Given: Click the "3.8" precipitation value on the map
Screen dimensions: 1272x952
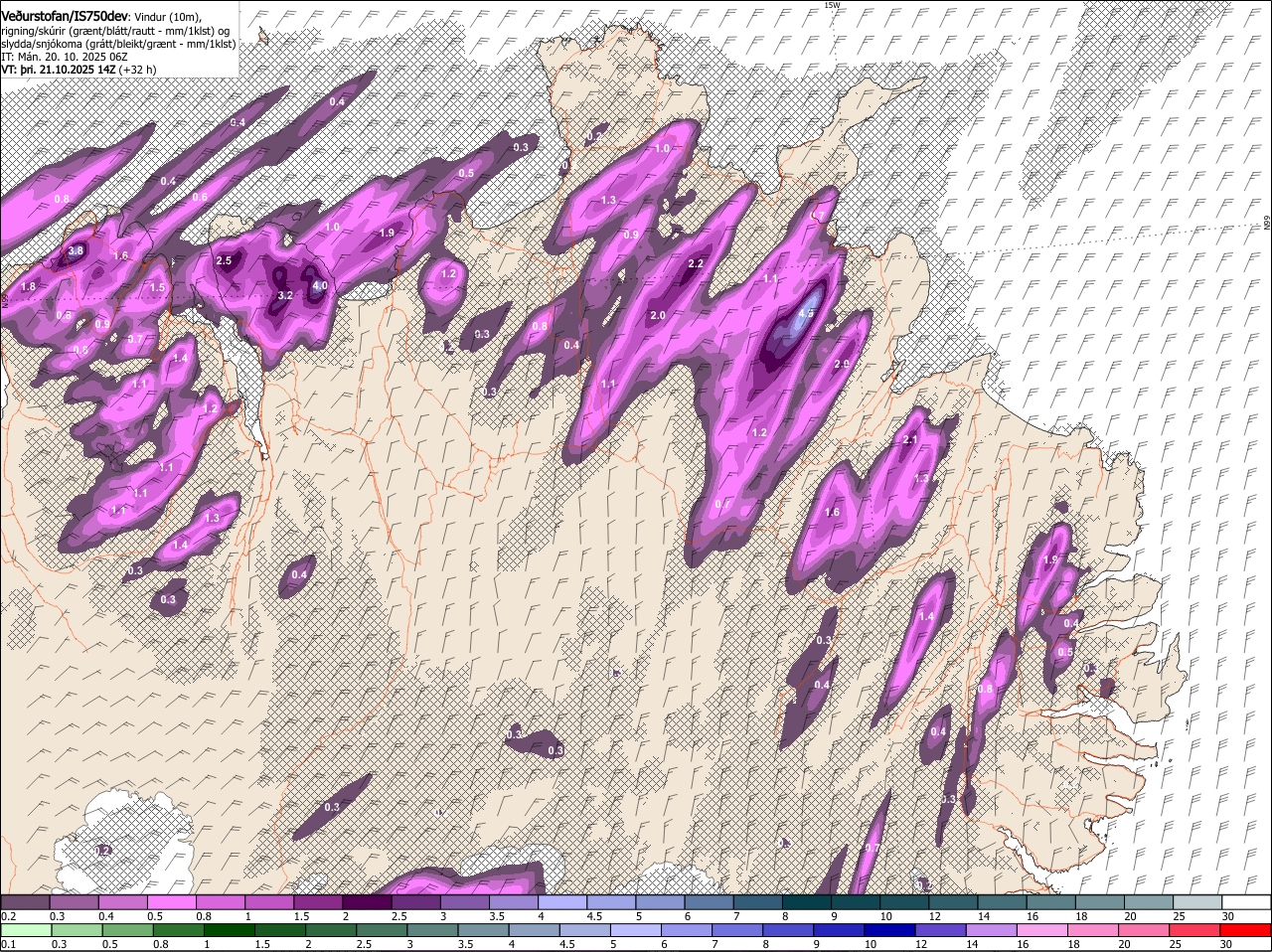Looking at the screenshot, I should click(x=76, y=251).
